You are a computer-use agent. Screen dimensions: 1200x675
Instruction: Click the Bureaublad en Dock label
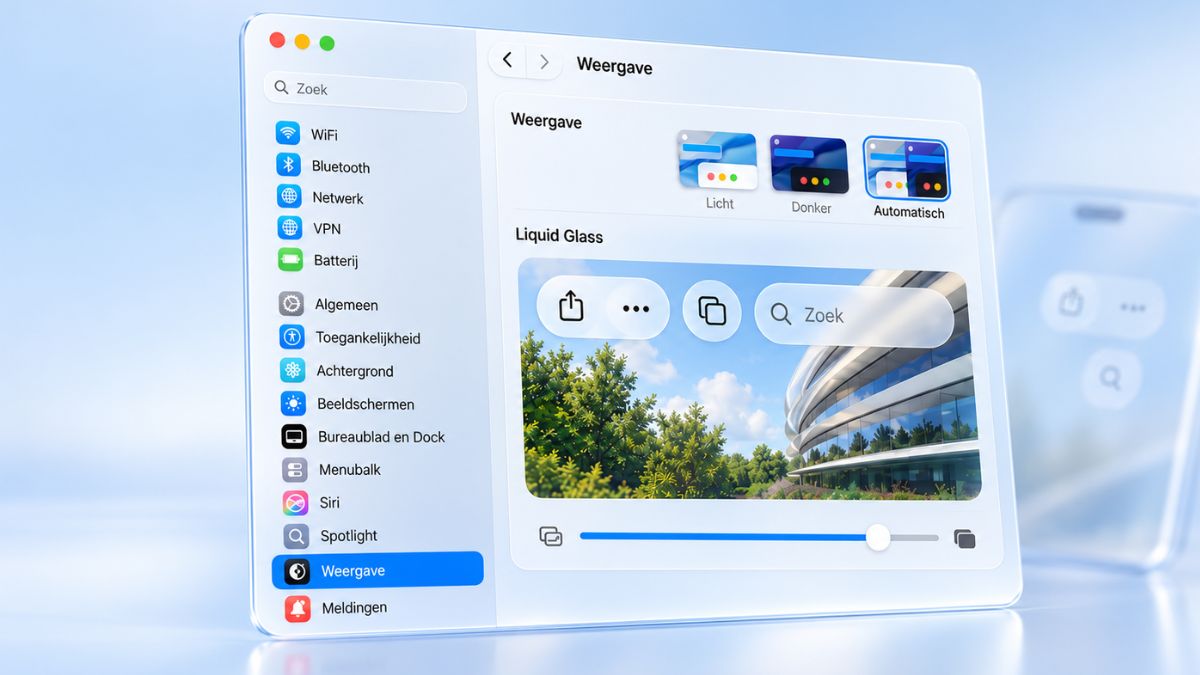381,437
